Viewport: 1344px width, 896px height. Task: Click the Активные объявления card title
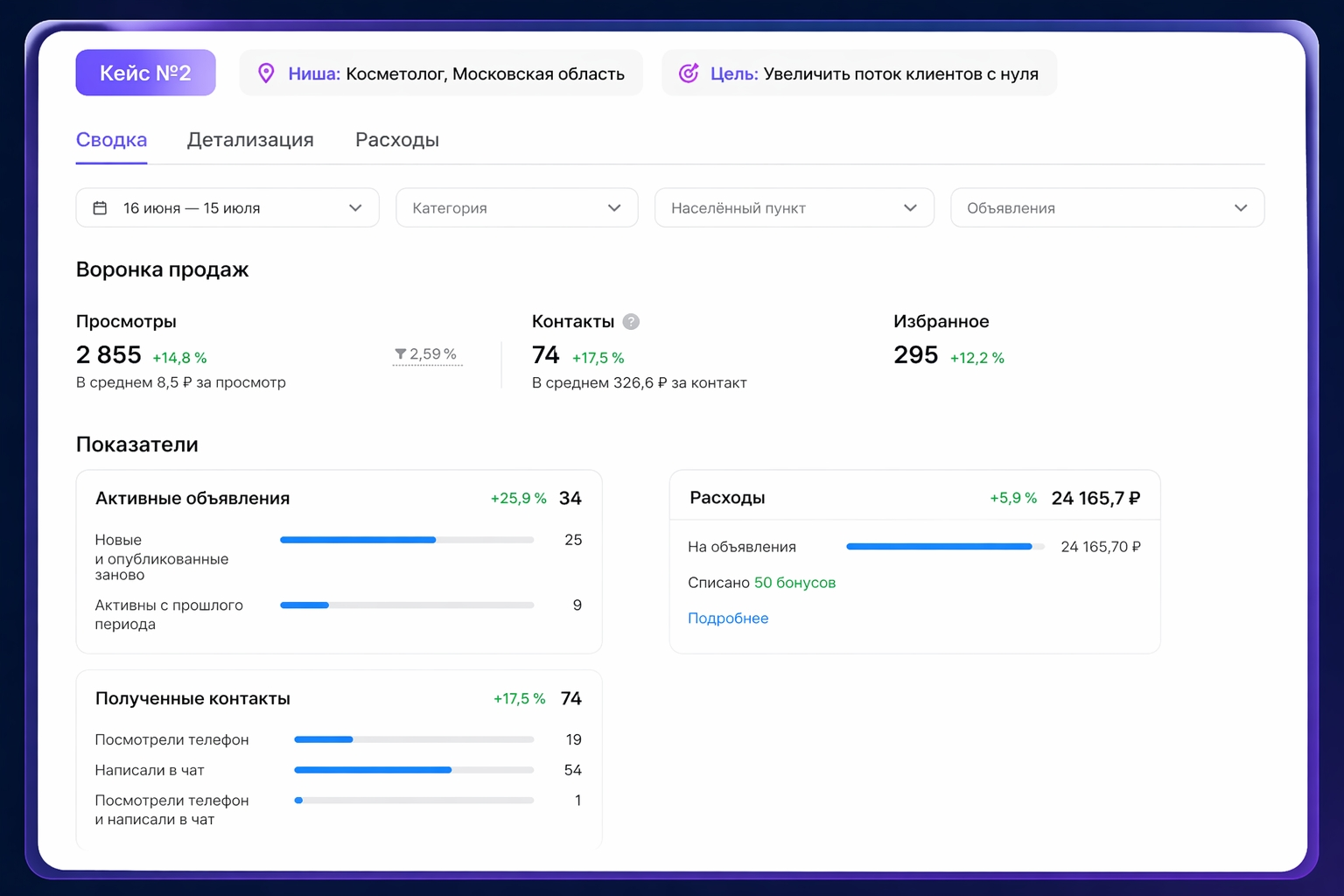point(192,499)
